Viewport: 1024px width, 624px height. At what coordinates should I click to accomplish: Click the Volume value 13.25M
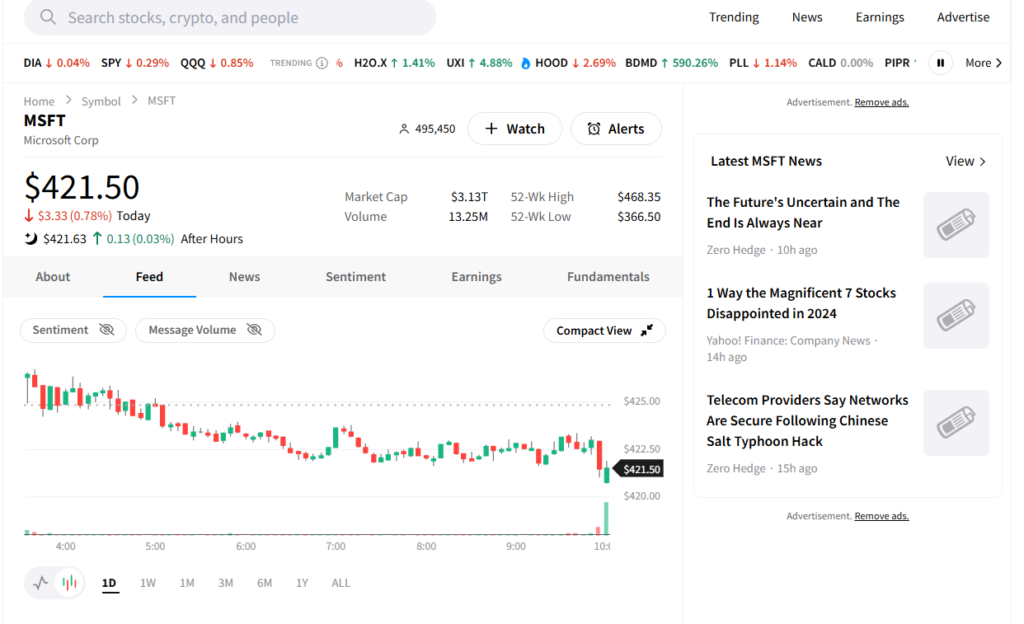tap(468, 217)
